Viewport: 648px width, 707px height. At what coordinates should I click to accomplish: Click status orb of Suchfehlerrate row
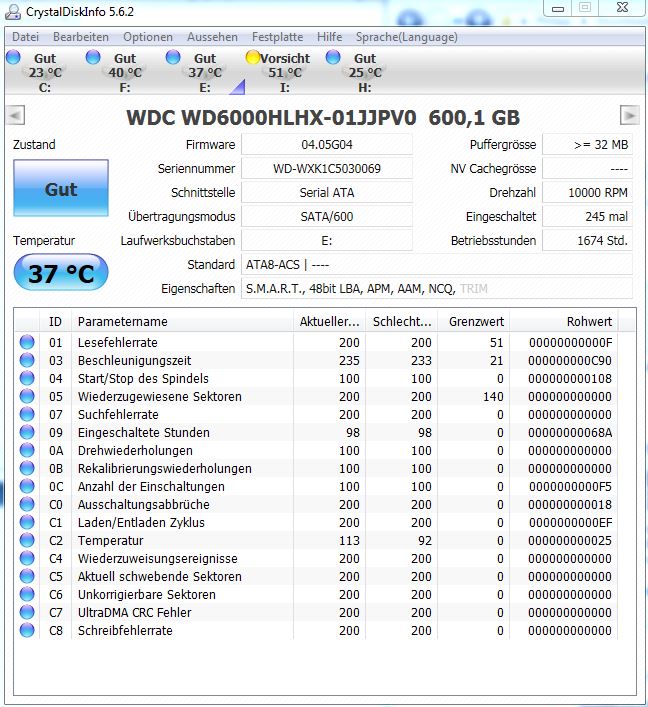27,414
